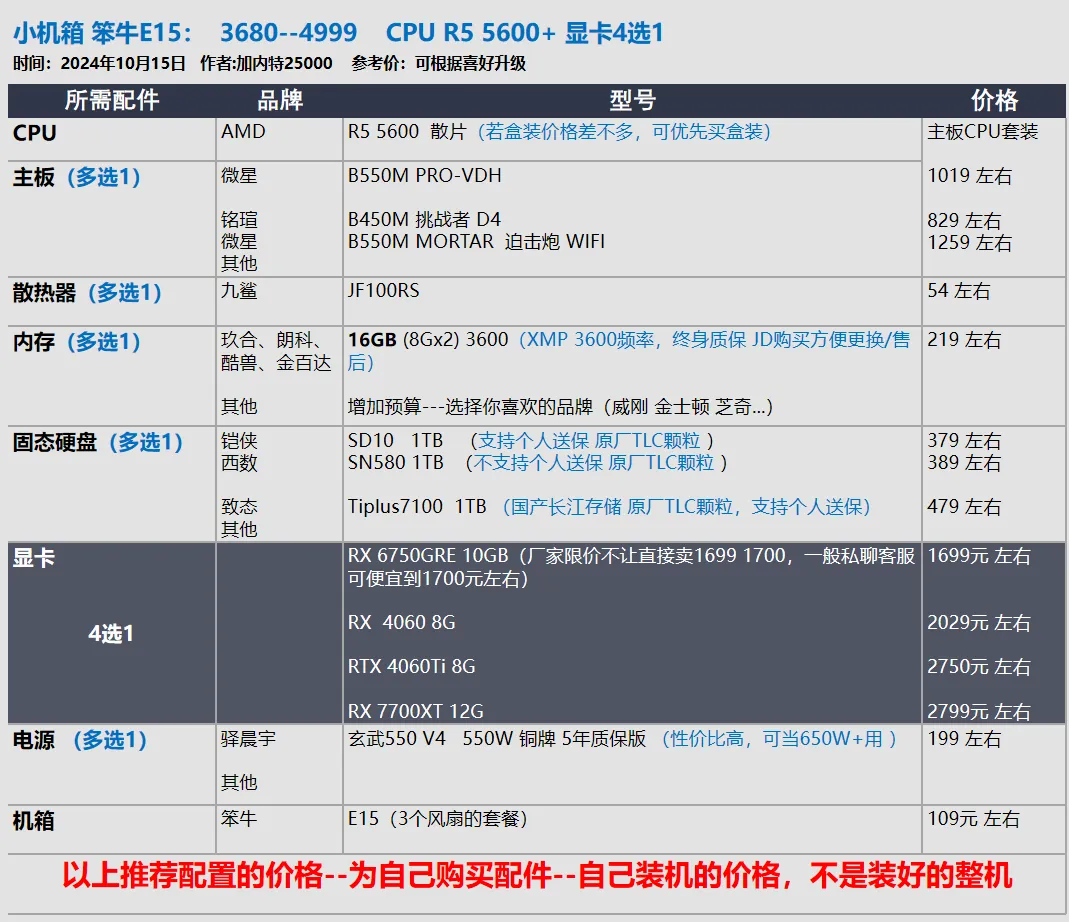1069x922 pixels.
Task: Select the 389 左右 price
Action: tap(964, 462)
